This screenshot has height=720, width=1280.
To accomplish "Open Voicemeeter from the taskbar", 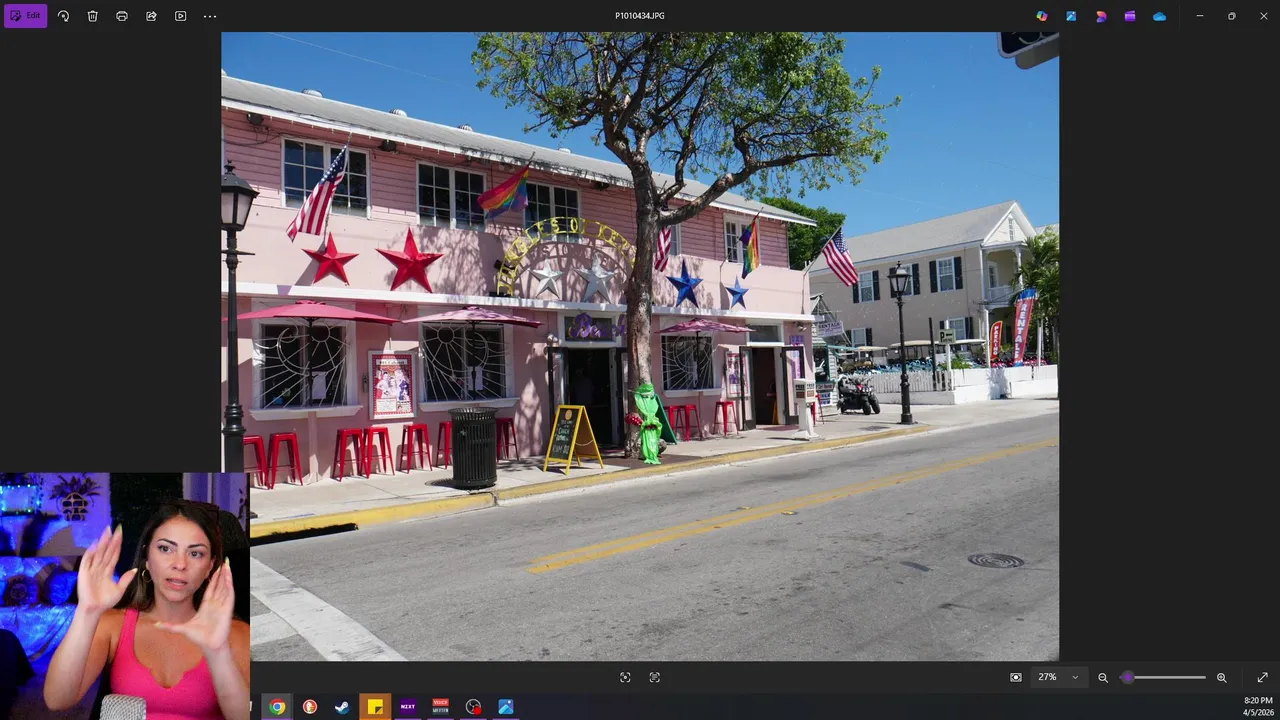I will coord(440,707).
